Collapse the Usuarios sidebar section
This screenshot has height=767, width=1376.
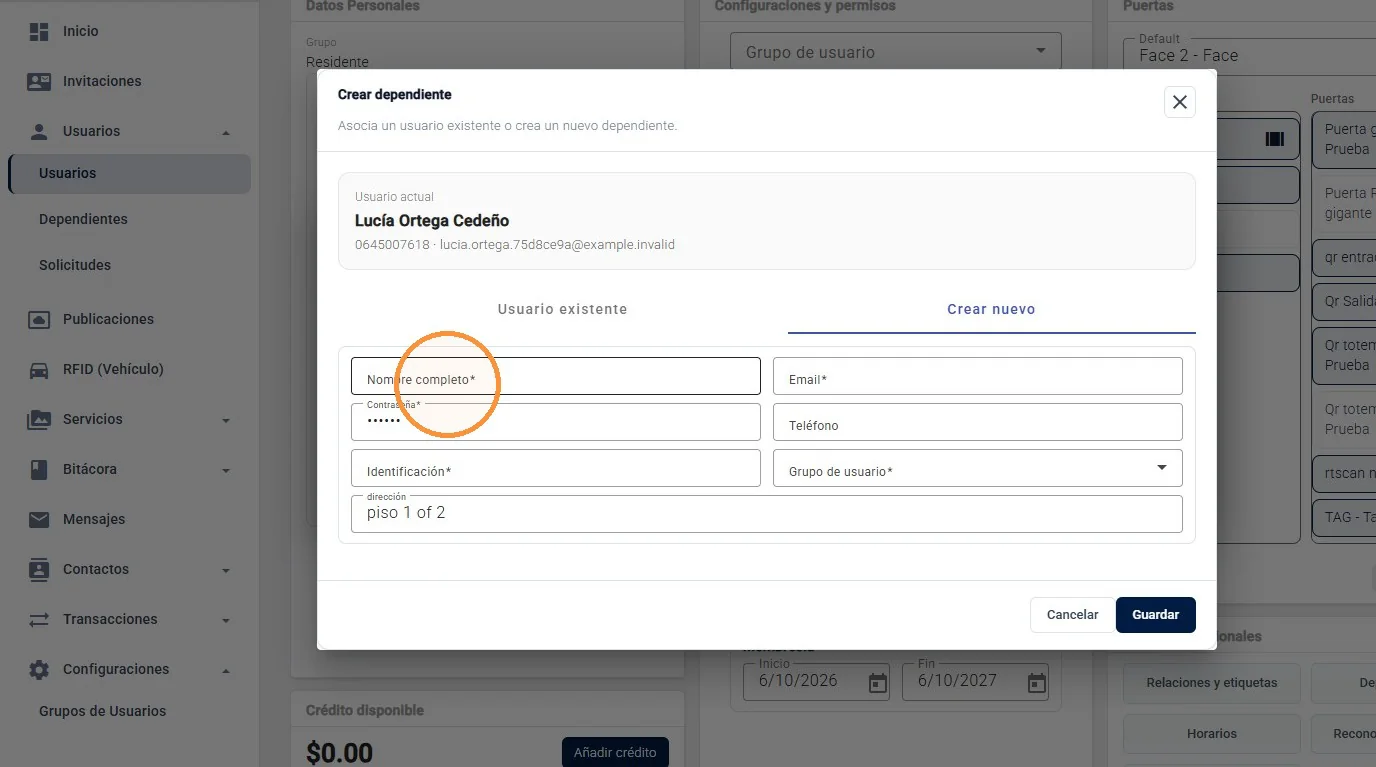click(x=226, y=132)
